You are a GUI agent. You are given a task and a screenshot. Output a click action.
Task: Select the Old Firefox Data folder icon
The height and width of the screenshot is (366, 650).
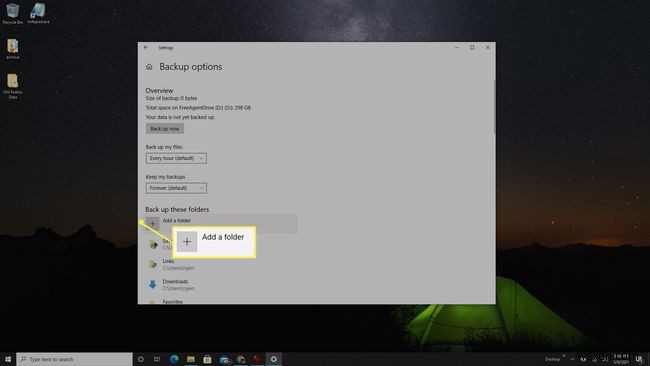click(12, 86)
